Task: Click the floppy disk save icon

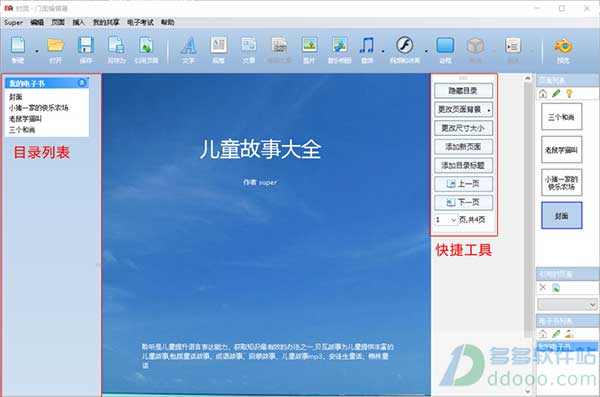Action: 86,46
